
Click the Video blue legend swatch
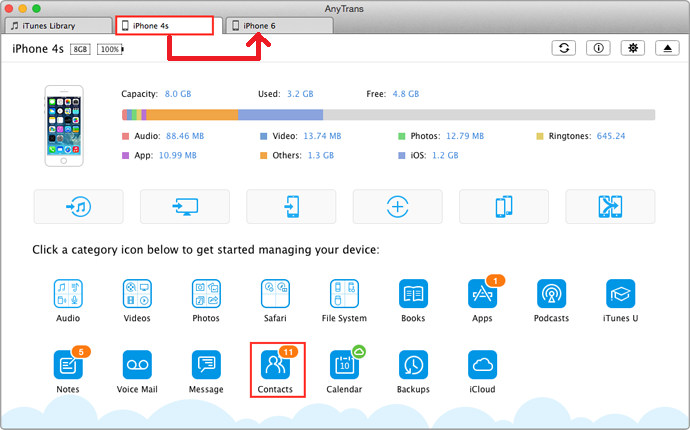click(264, 136)
